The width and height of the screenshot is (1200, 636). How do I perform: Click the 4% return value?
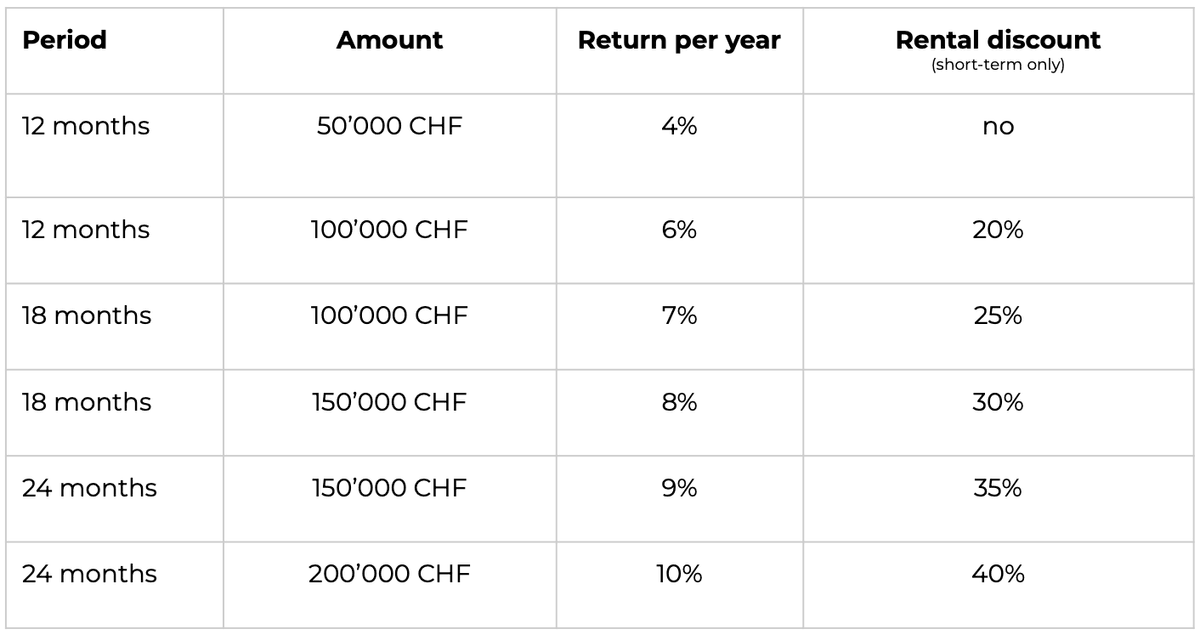[679, 127]
